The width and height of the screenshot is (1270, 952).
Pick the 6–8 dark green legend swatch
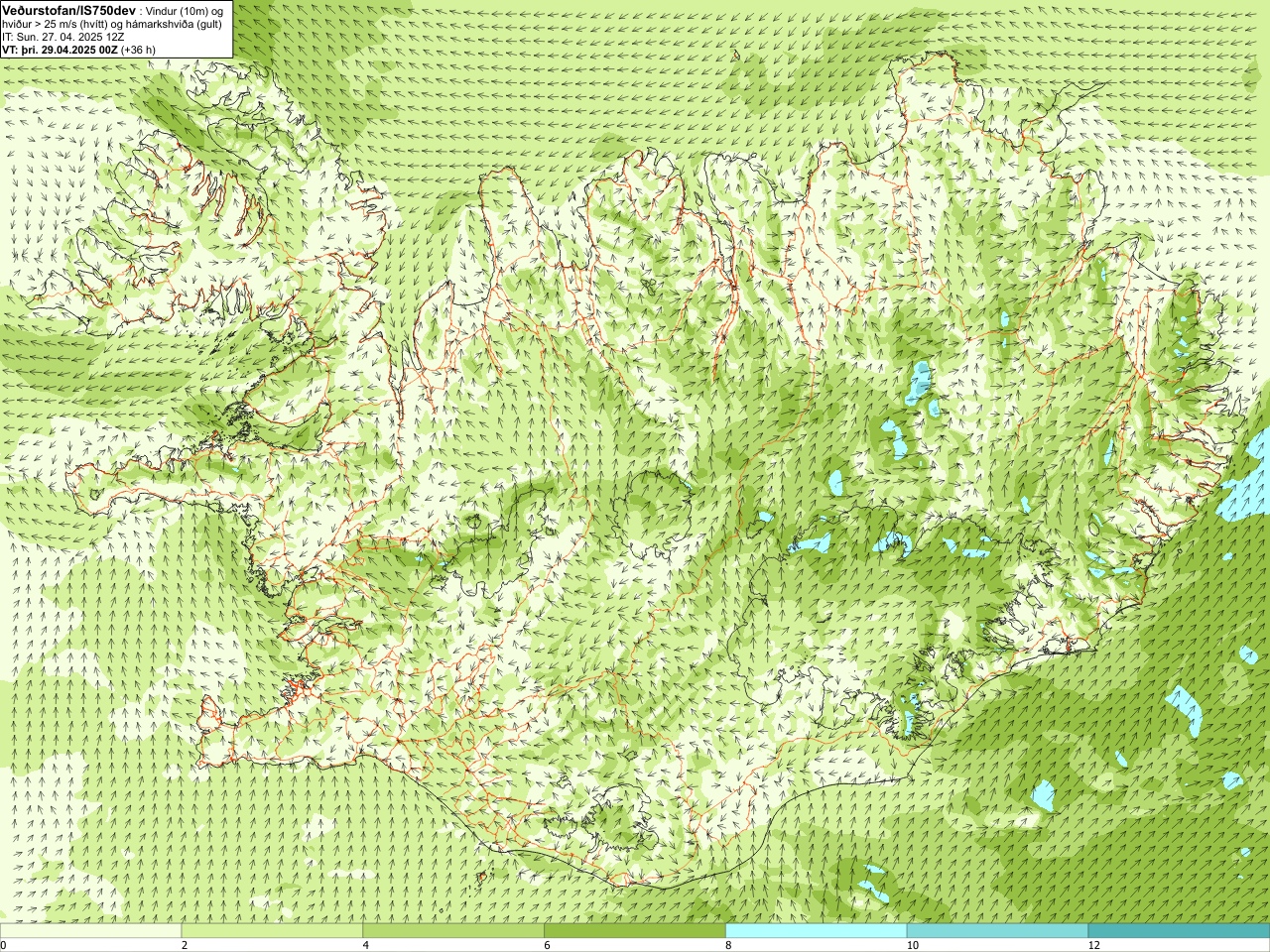(x=635, y=931)
